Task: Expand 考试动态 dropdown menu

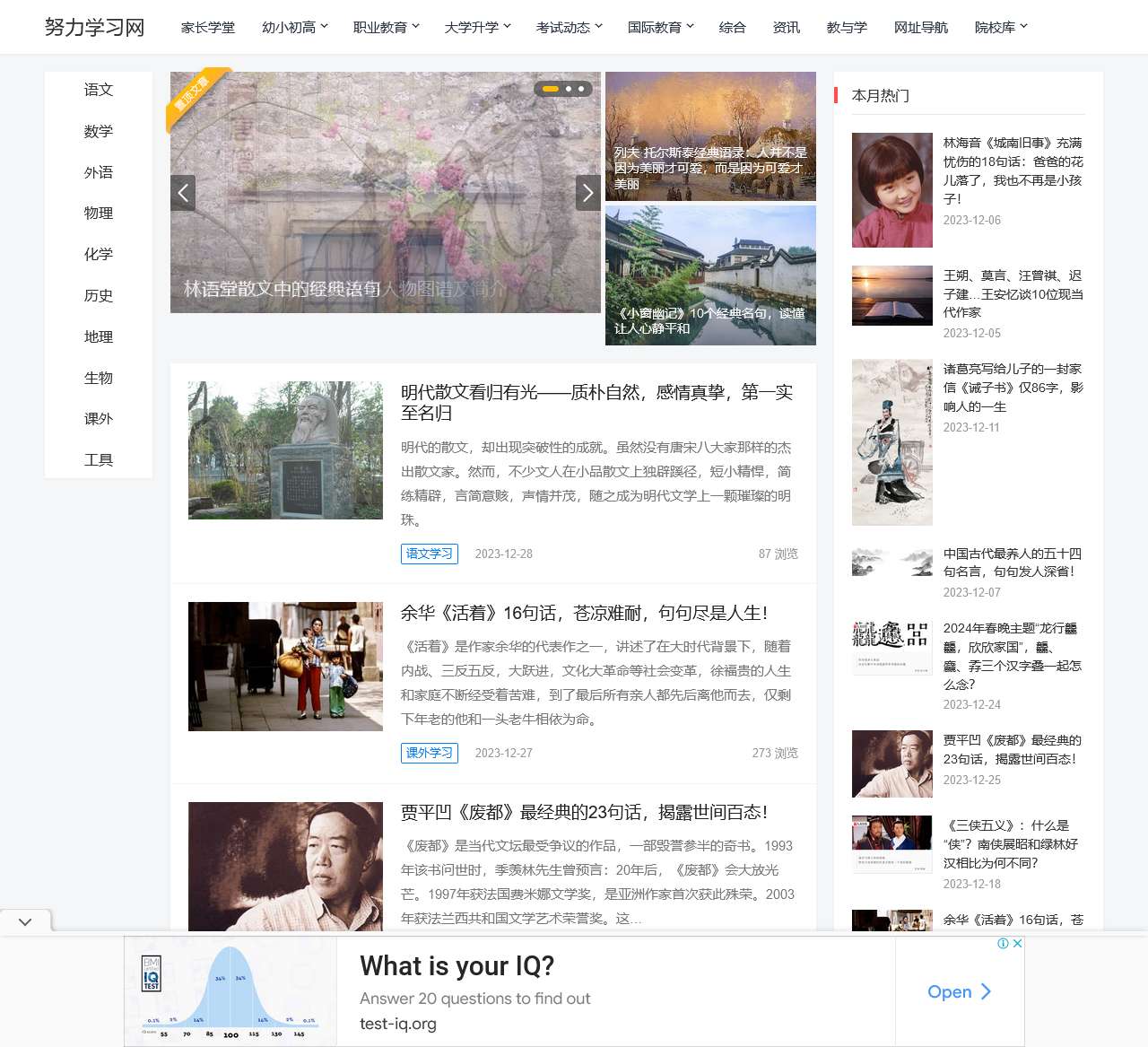Action: [570, 28]
